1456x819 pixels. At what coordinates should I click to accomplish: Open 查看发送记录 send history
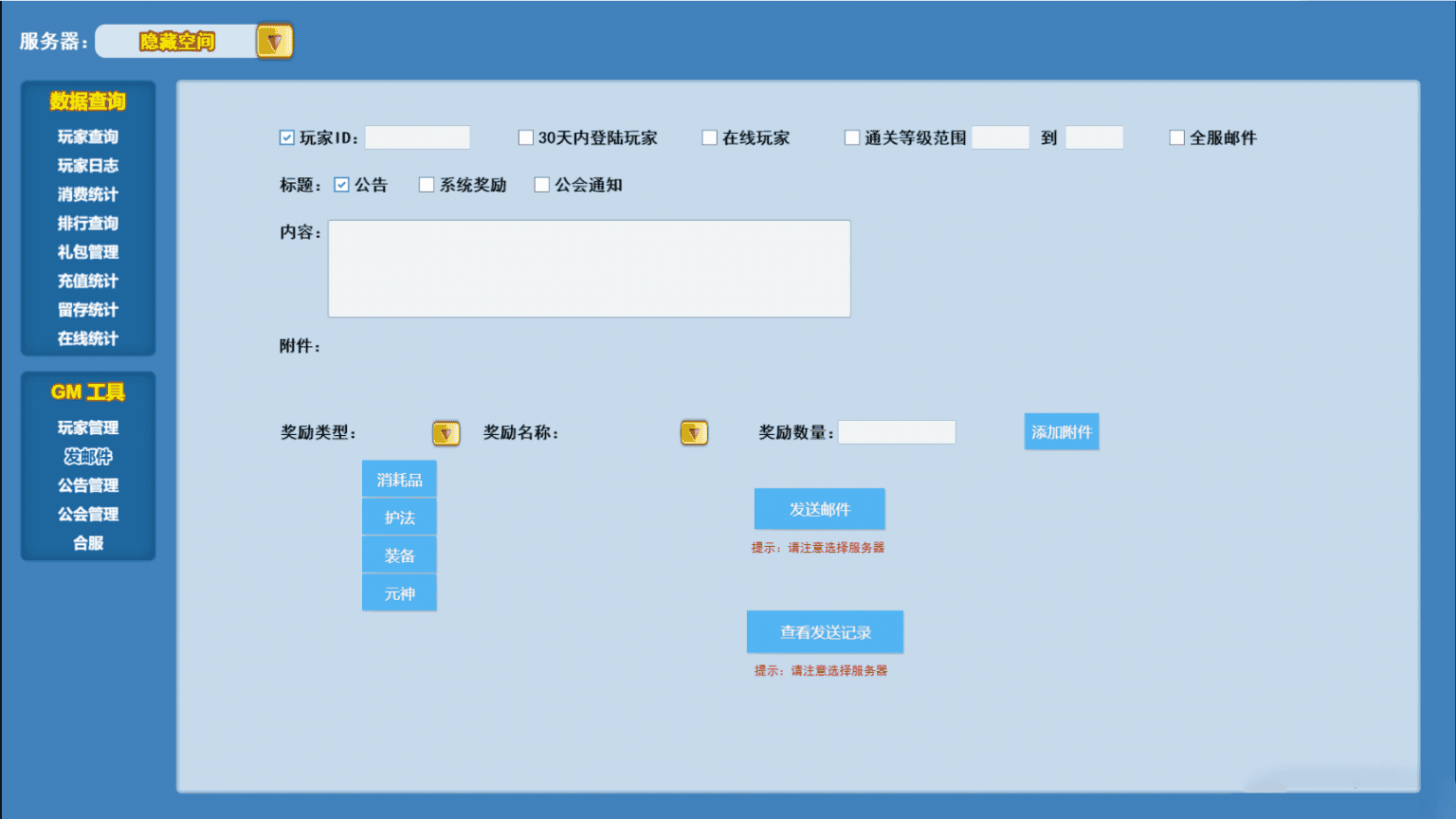click(x=825, y=631)
